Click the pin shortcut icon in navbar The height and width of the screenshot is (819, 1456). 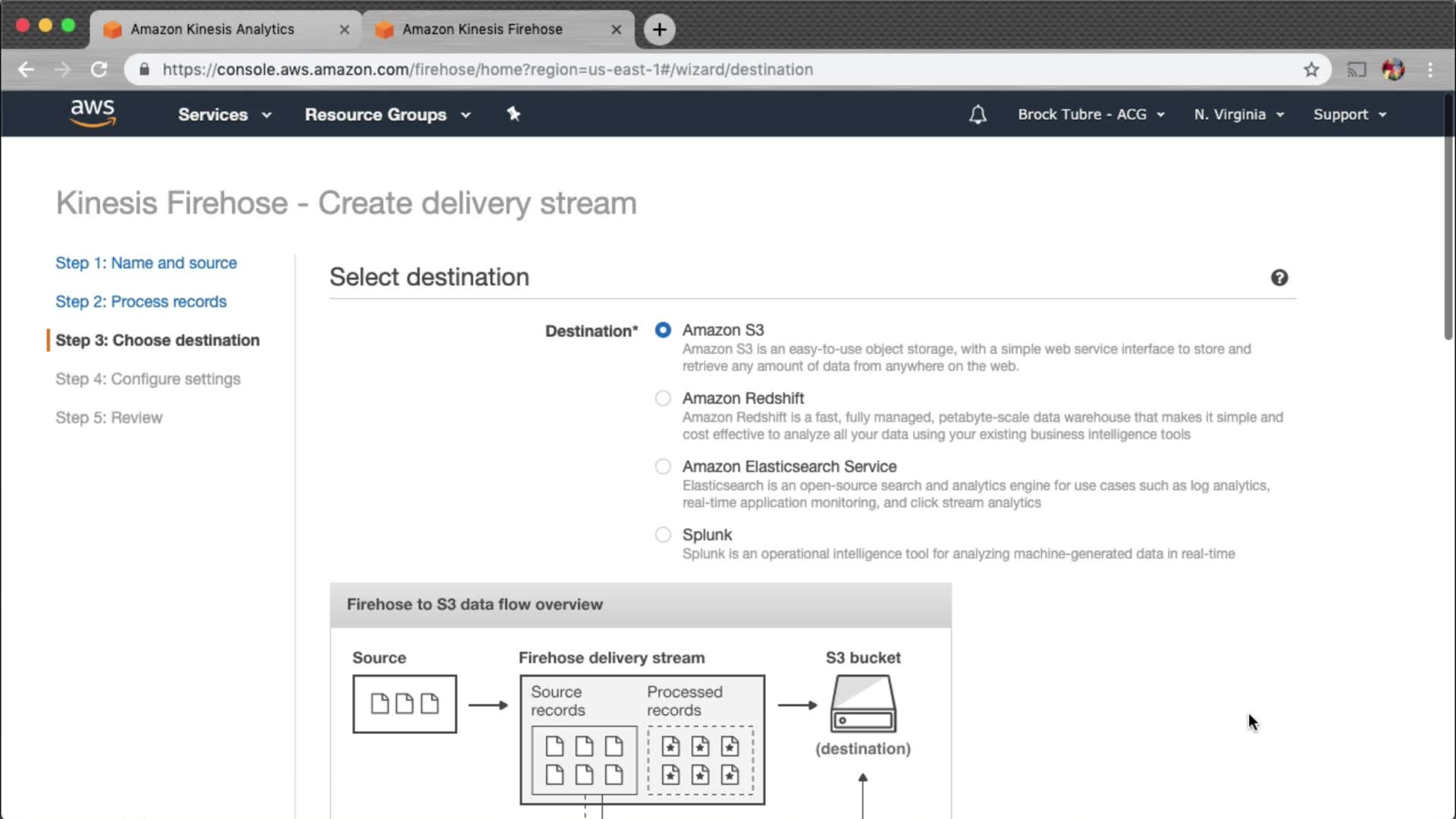pos(513,114)
